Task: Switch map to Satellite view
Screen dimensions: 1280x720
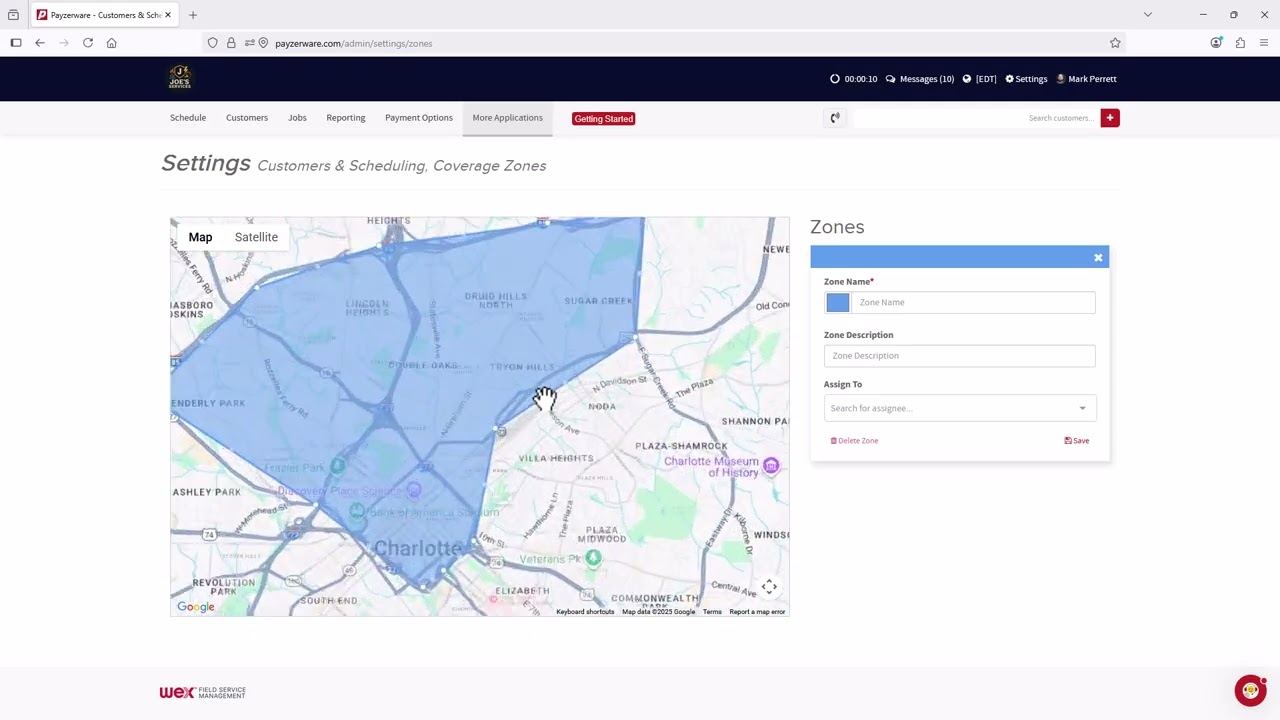Action: pos(256,237)
